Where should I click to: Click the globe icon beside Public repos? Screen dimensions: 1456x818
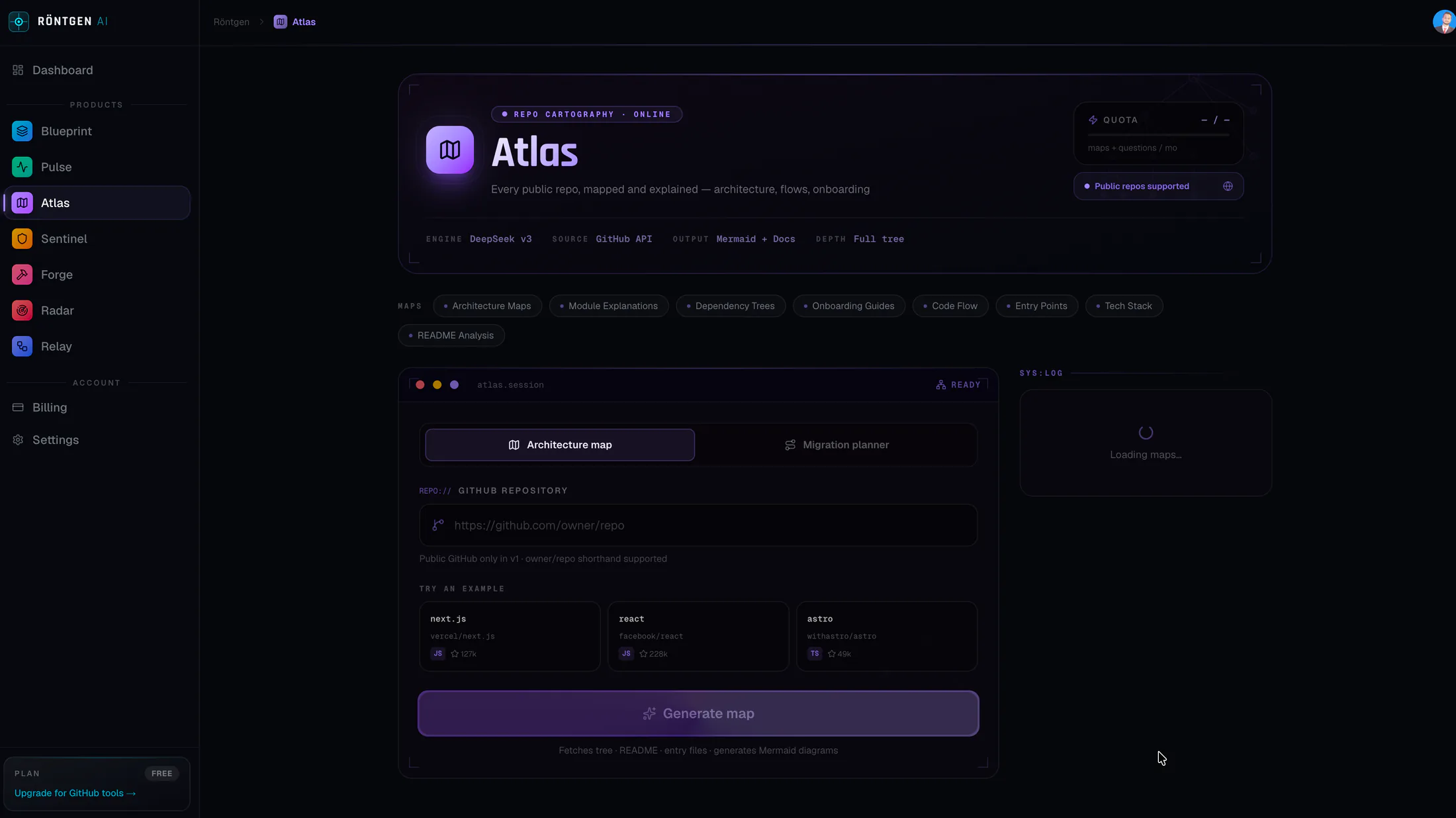[x=1228, y=186]
